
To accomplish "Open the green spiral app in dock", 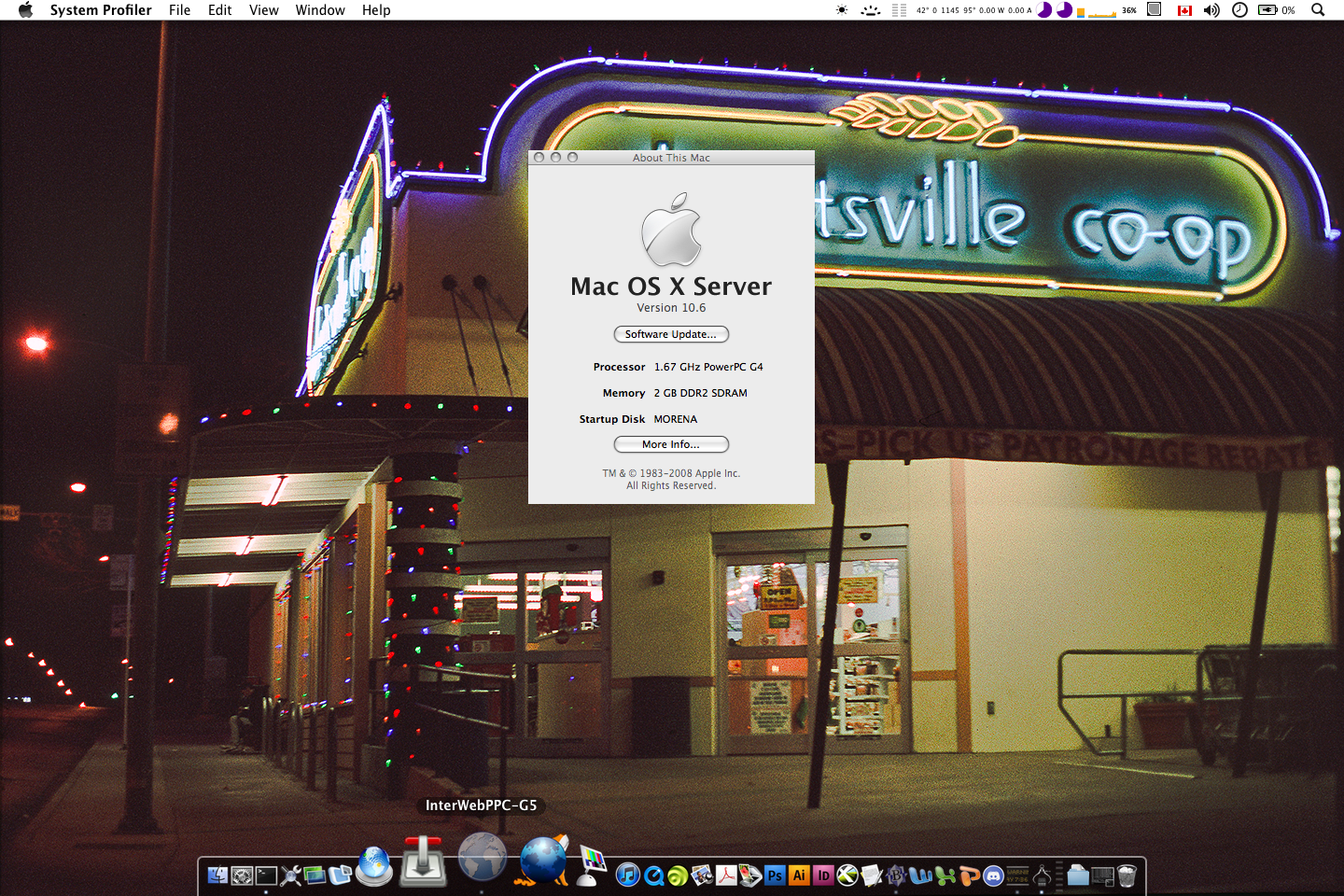I will tap(678, 875).
